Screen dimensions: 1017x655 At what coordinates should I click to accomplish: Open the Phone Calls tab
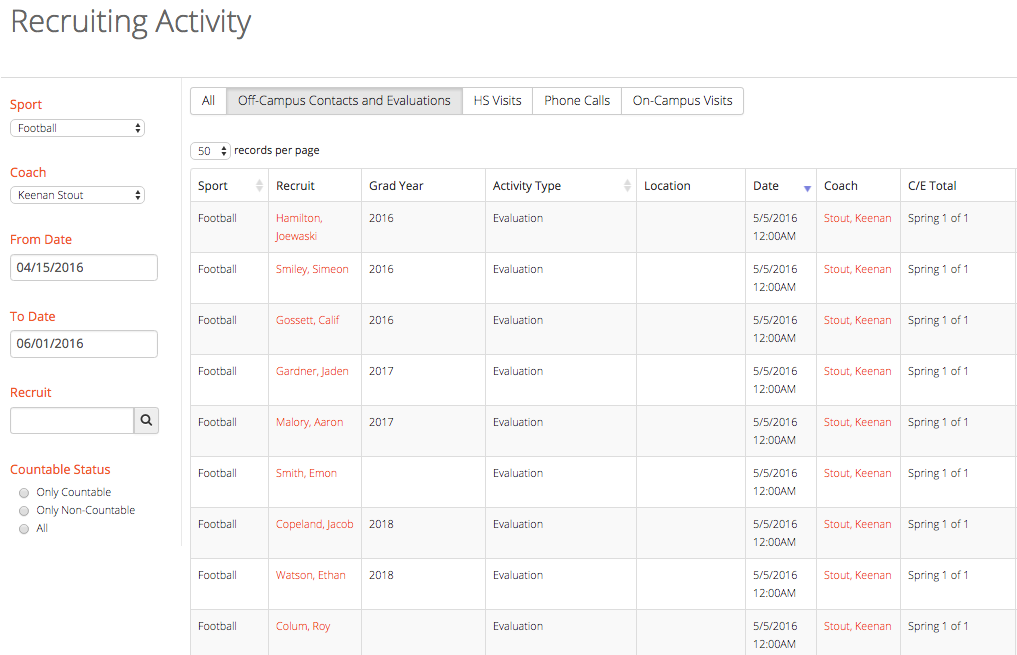coord(577,101)
